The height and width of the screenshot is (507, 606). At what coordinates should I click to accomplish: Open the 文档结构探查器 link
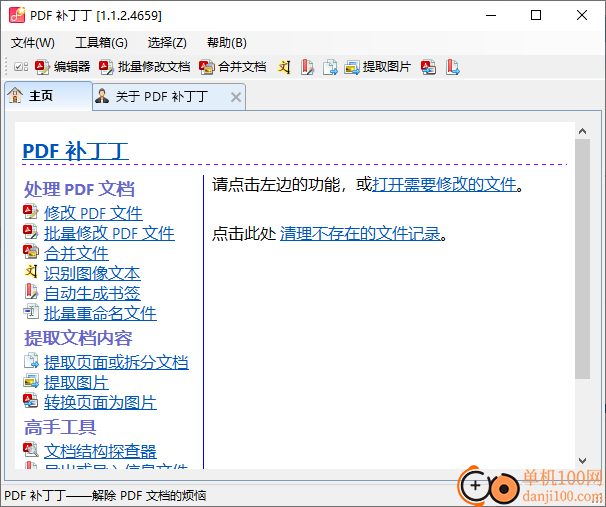click(100, 451)
